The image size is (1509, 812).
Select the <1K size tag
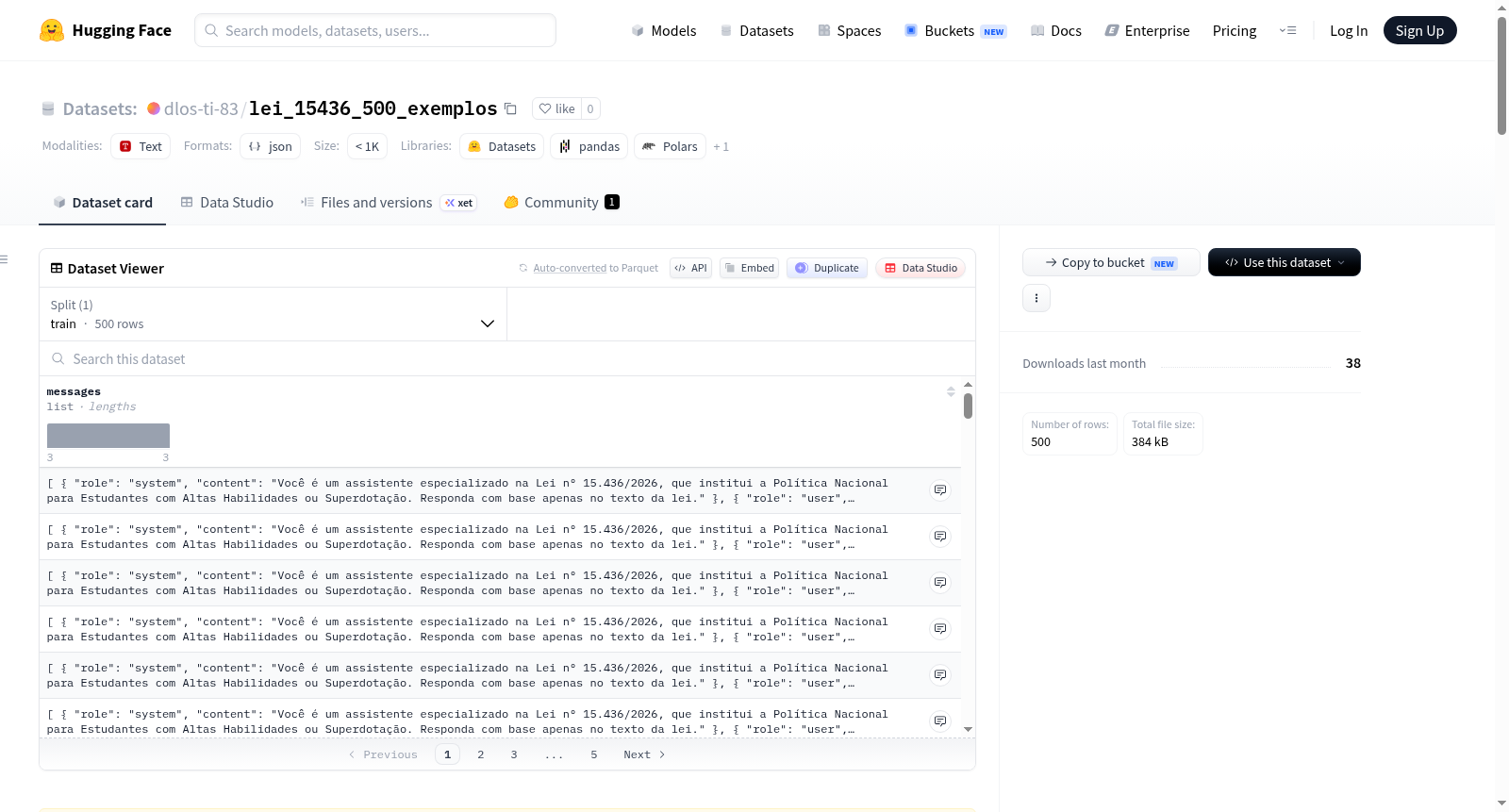[368, 146]
